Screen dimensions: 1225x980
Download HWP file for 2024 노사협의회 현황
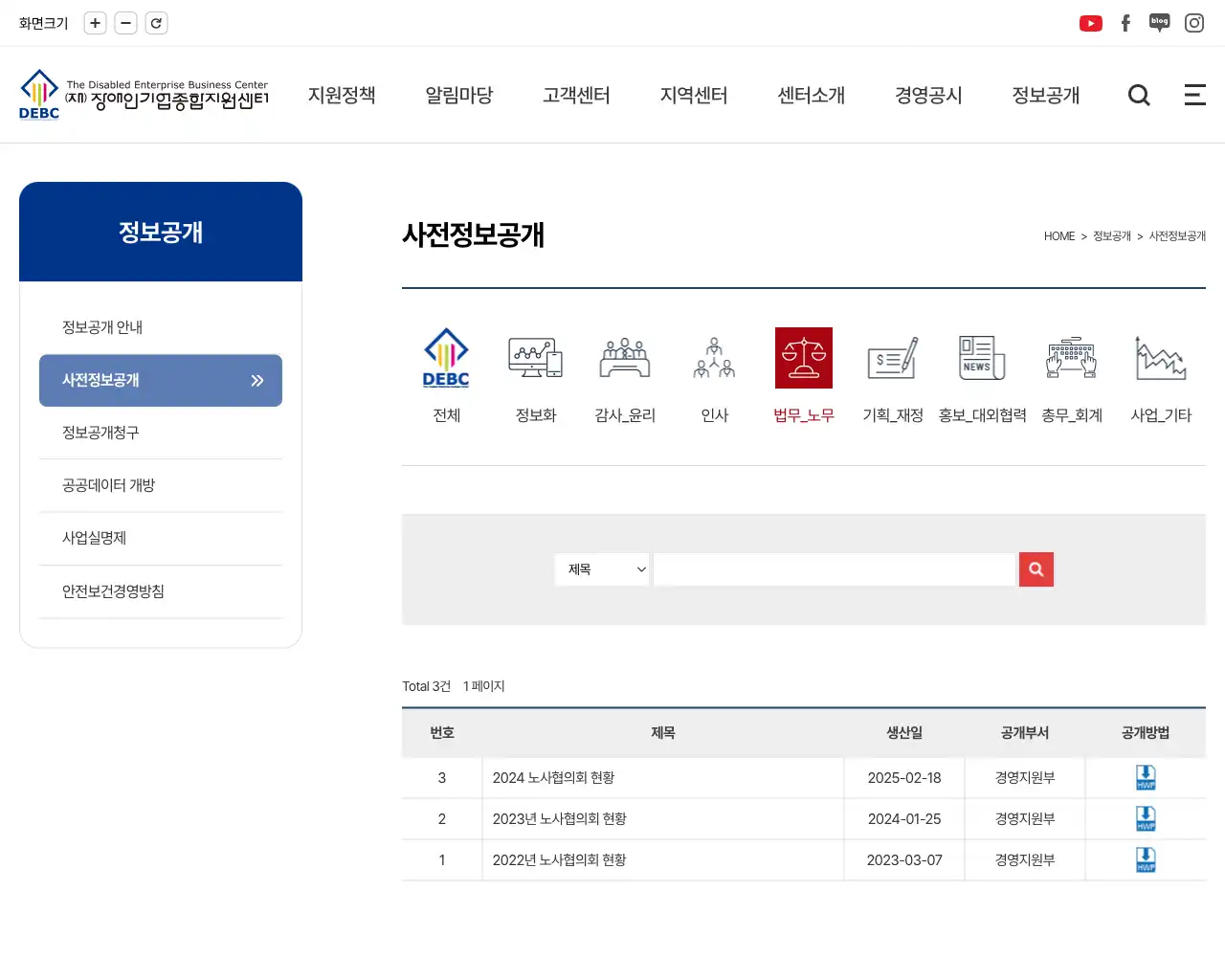[x=1146, y=777]
